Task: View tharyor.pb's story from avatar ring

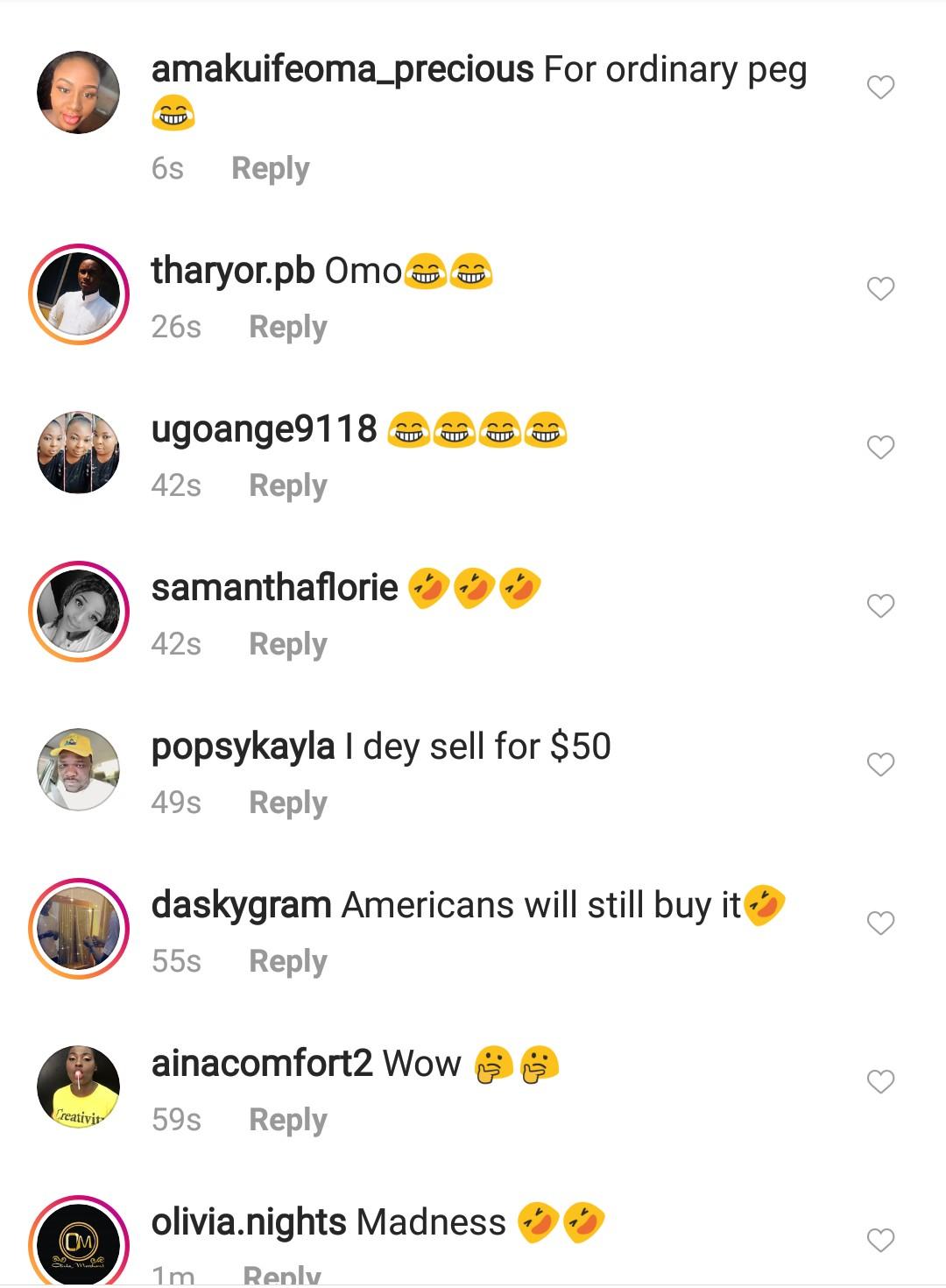Action: 79,294
